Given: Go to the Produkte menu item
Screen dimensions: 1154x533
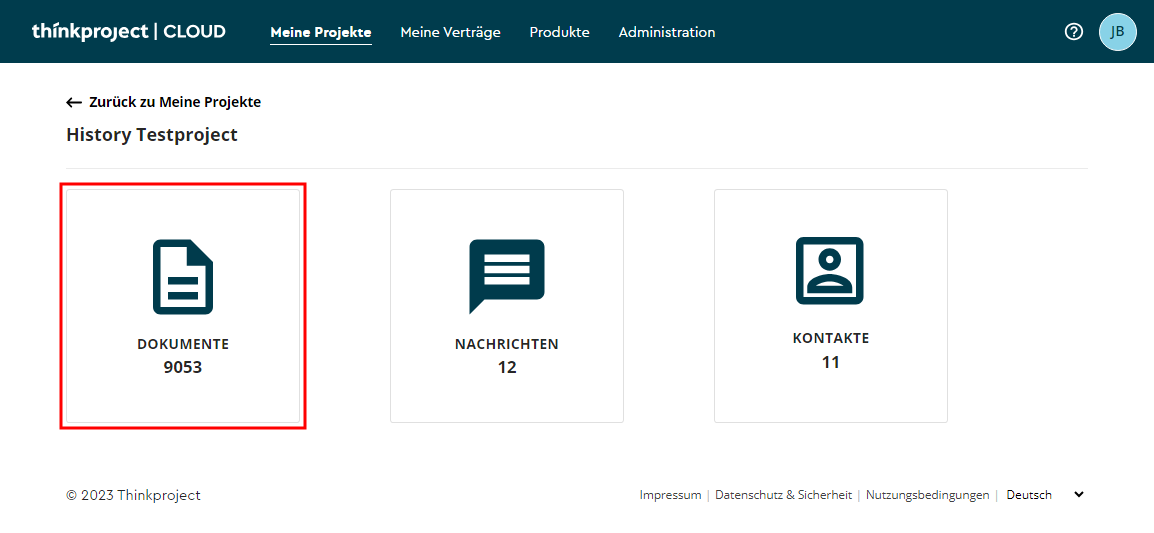Looking at the screenshot, I should coord(559,32).
